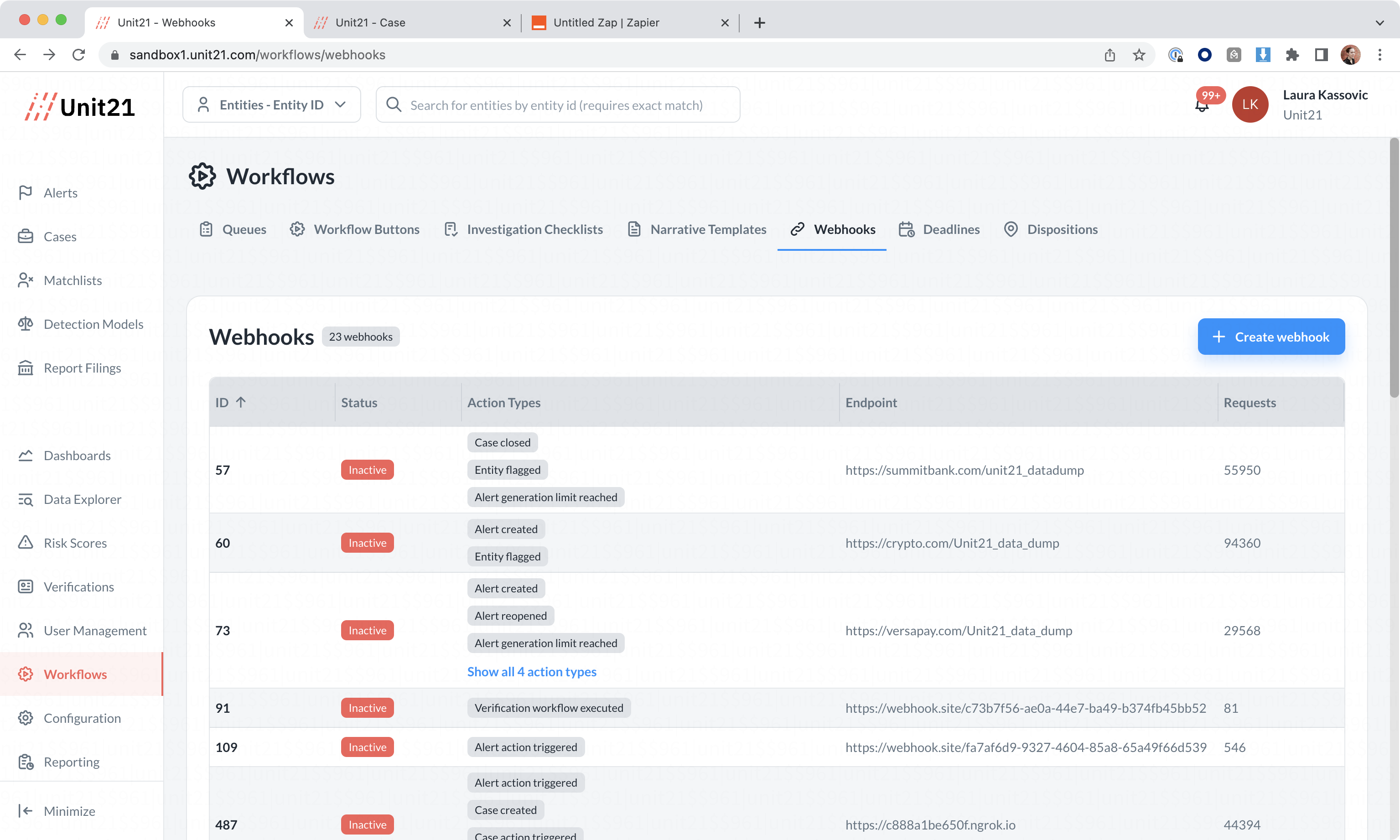Open the browser tab list chevron
Image resolution: width=1400 pixels, height=840 pixels.
1379,23
